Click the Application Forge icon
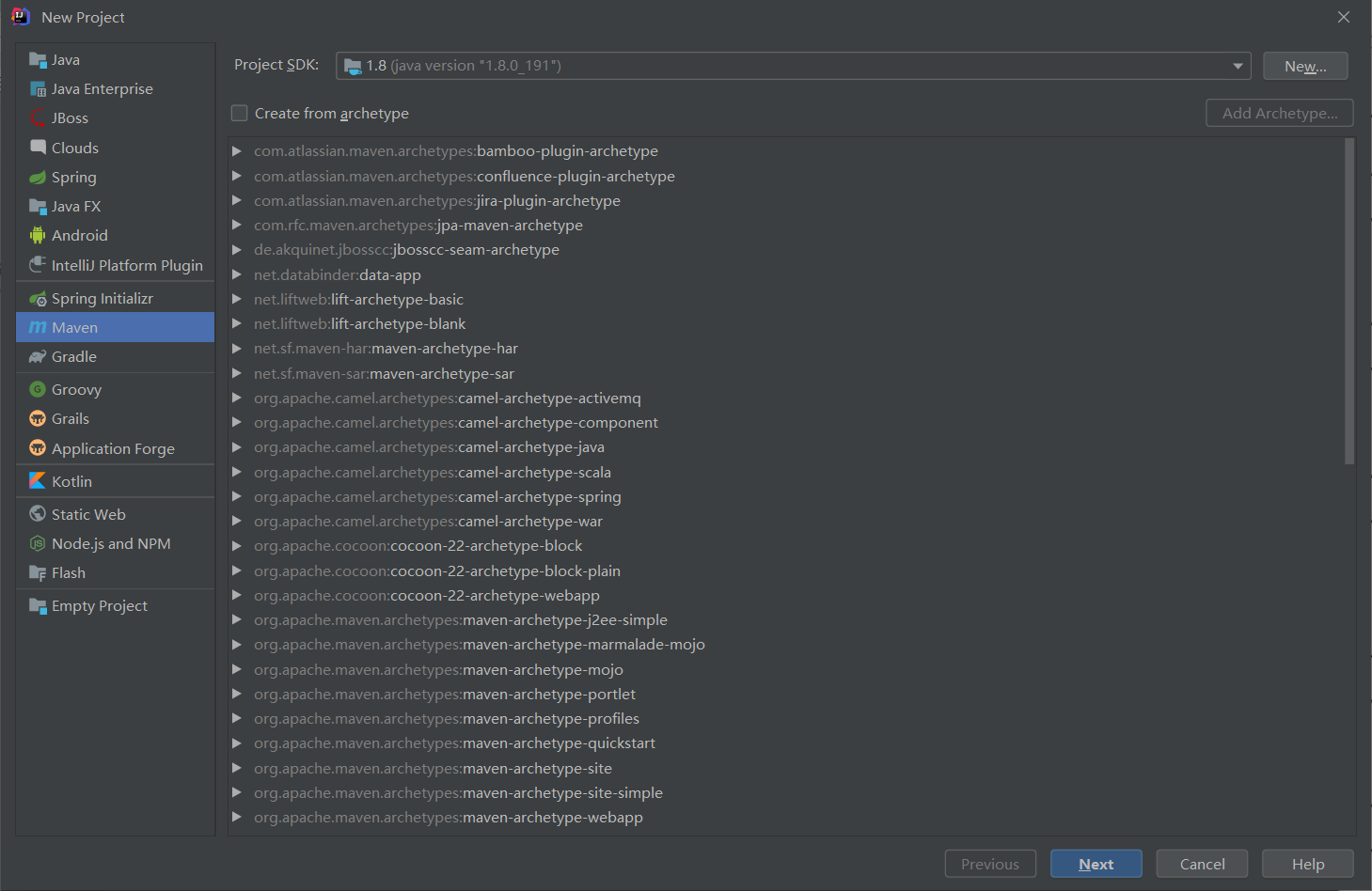Viewport: 1372px width, 891px height. [x=38, y=448]
